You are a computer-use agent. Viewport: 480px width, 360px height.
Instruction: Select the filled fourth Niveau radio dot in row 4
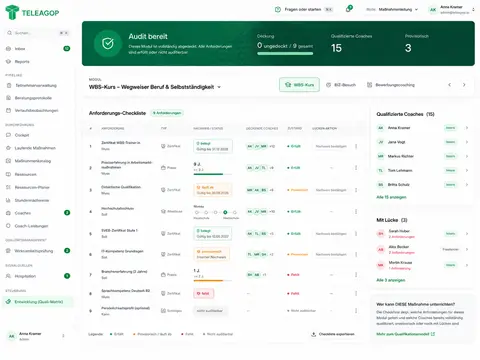coord(225,212)
